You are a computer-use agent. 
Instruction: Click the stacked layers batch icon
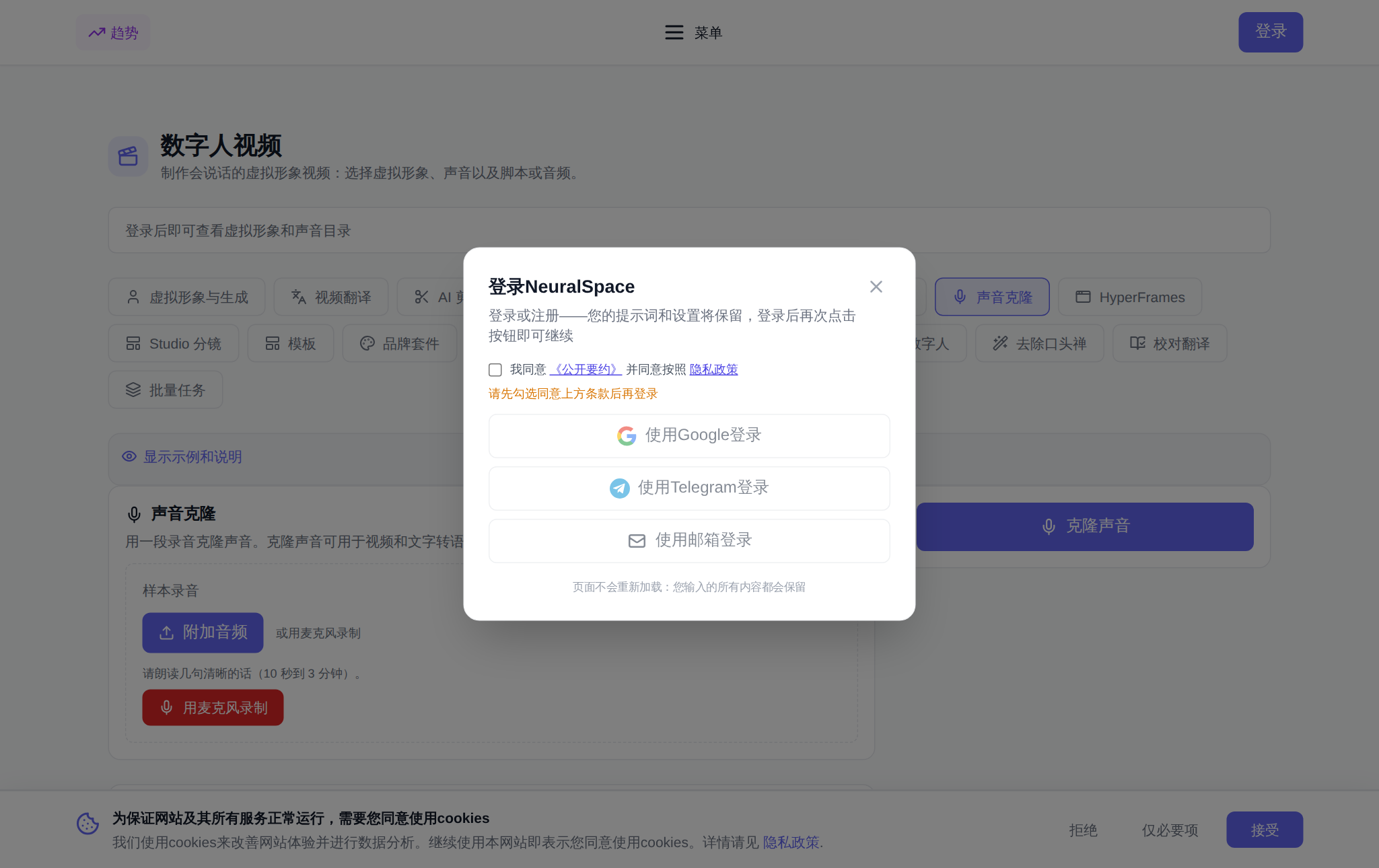coord(133,390)
